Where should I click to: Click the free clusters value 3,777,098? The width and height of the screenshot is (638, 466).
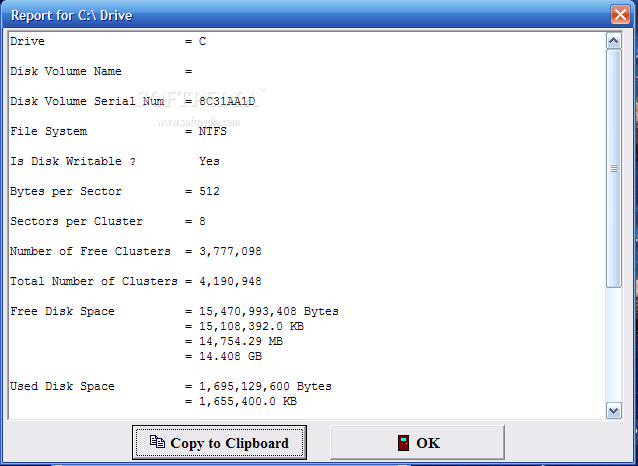coord(230,252)
